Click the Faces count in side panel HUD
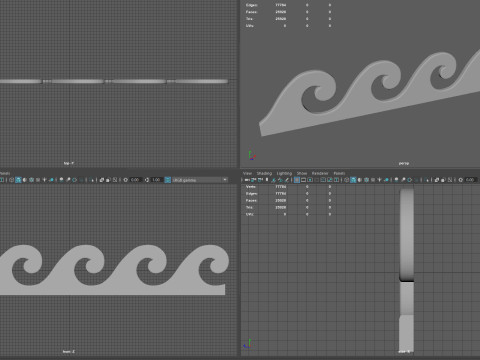Viewport: 480px width, 360px height. tap(281, 201)
